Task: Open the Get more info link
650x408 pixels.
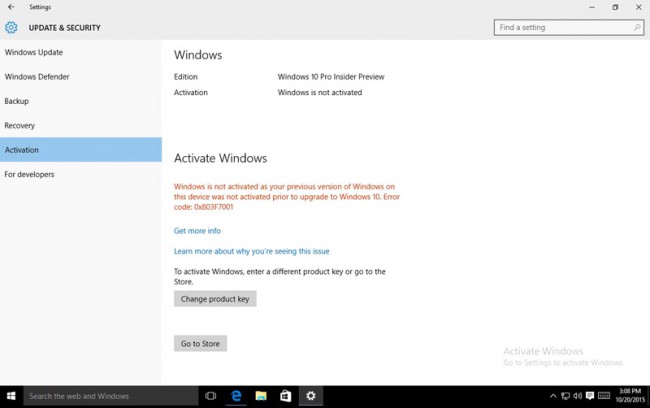Action: click(197, 231)
